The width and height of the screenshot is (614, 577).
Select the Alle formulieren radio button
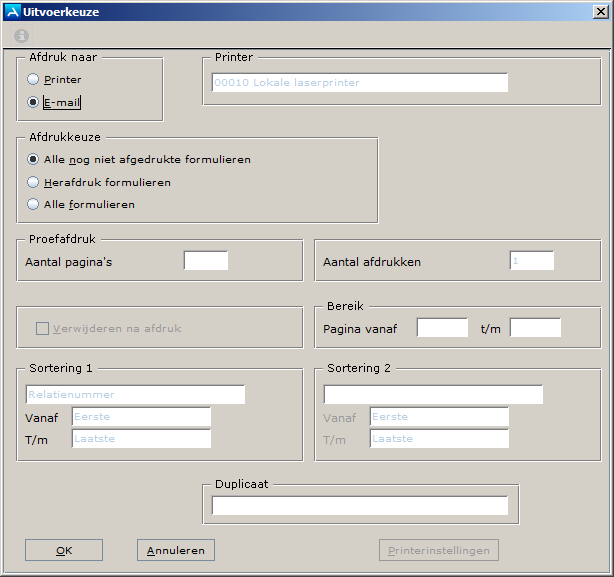point(34,204)
